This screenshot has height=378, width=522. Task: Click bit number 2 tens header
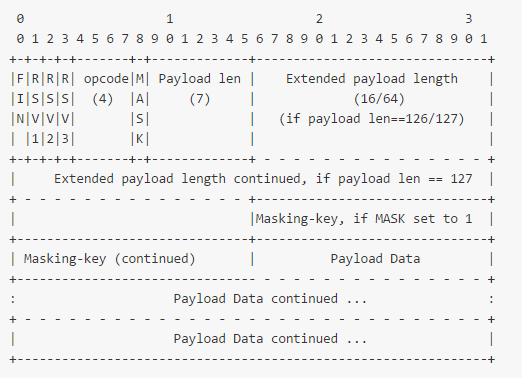click(x=319, y=19)
